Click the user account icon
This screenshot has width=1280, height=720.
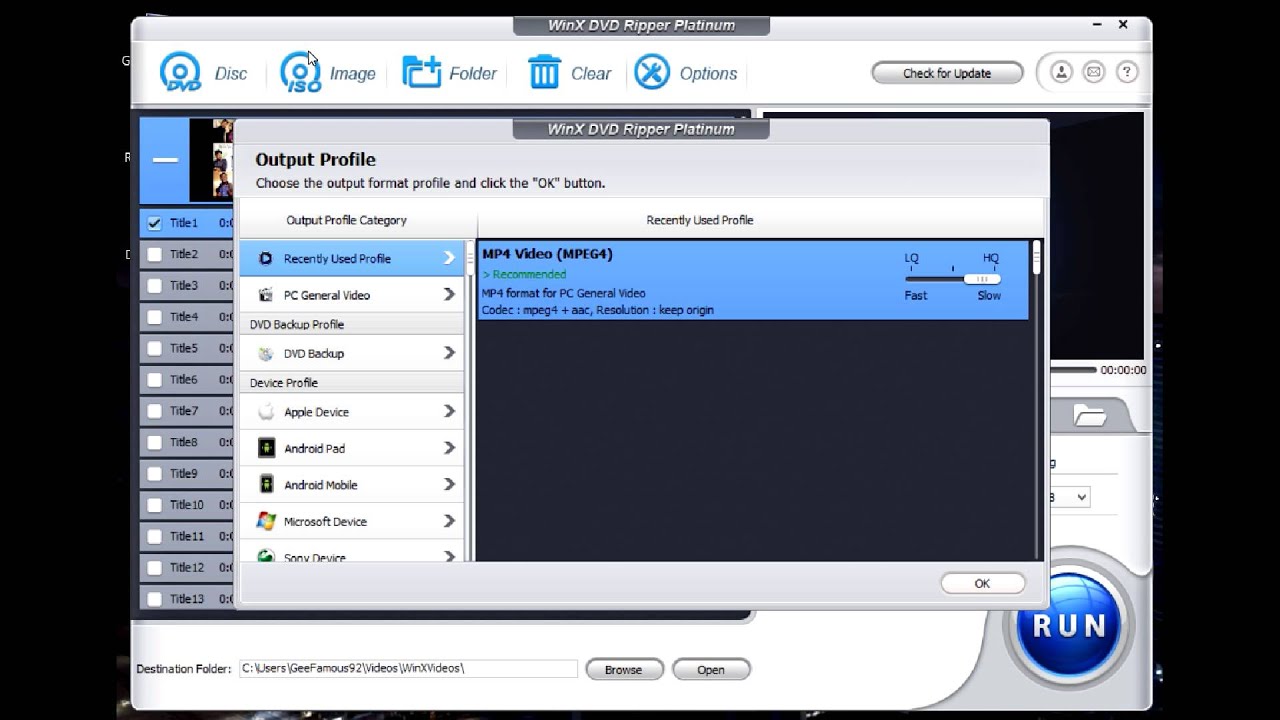1061,72
